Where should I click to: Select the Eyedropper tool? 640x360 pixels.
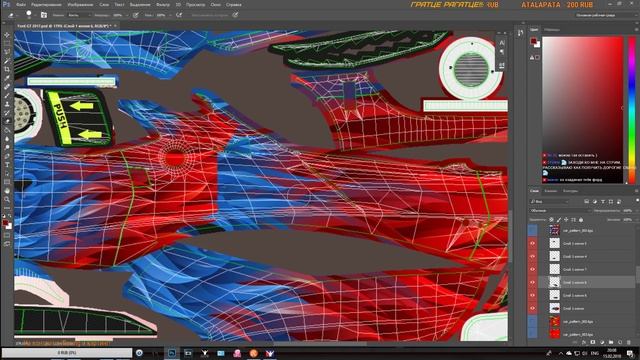pos(7,78)
